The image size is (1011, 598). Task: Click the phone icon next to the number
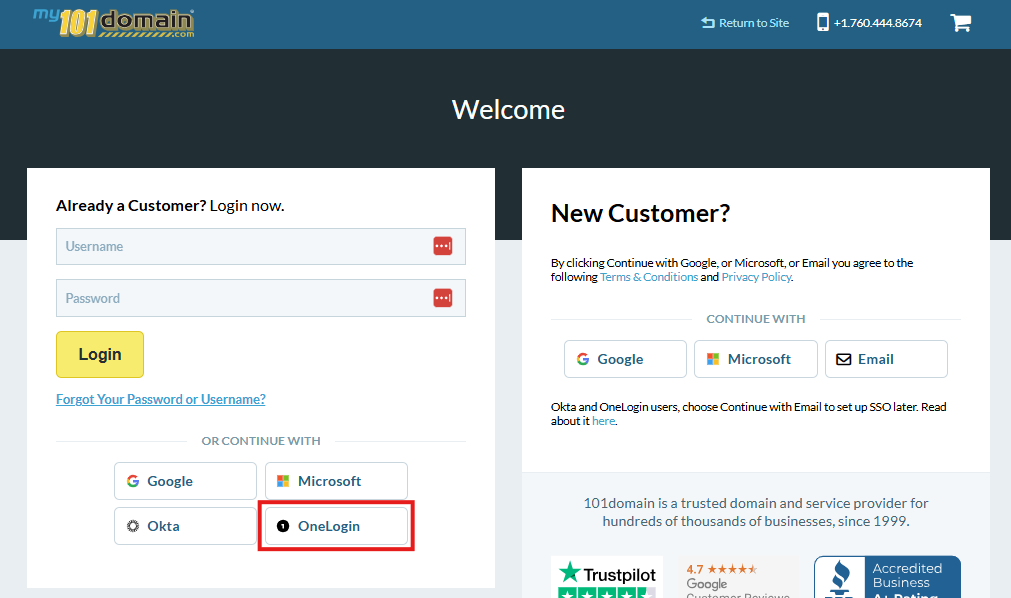[821, 22]
